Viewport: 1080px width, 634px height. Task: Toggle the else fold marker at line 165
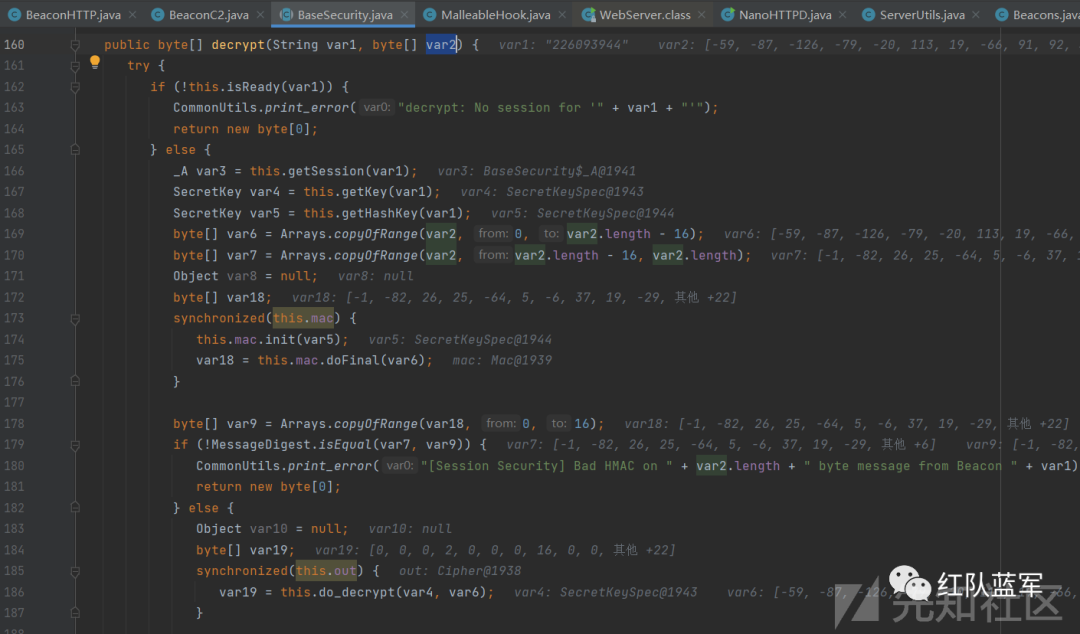click(x=75, y=150)
